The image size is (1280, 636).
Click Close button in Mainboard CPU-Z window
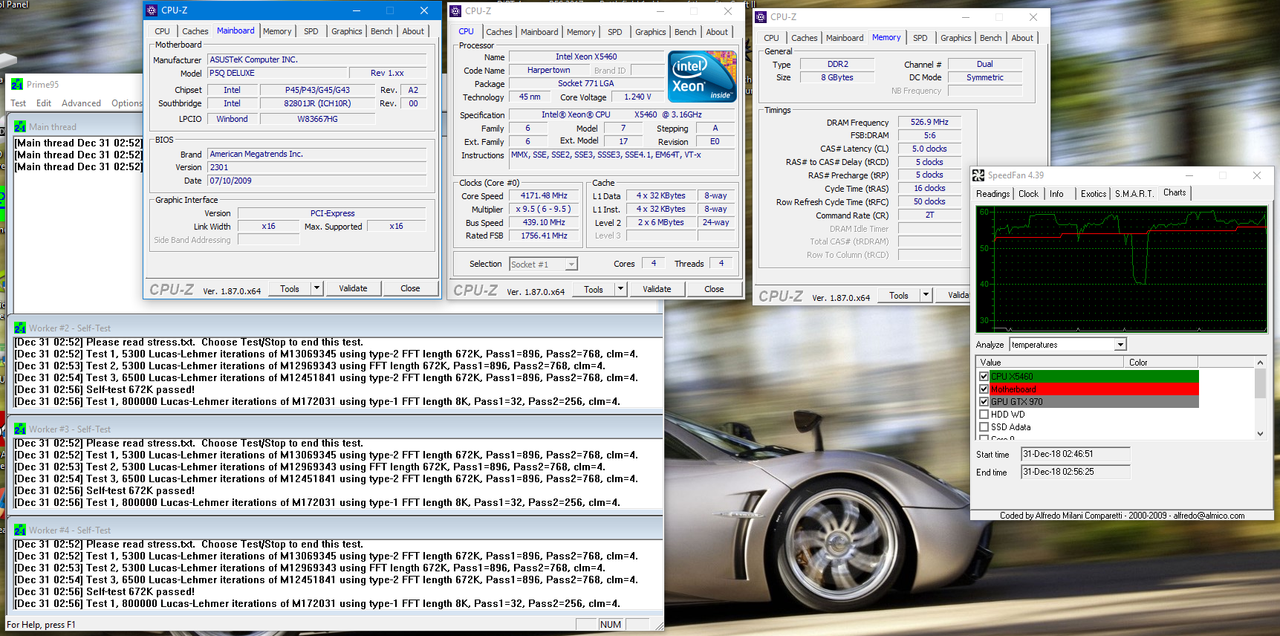click(x=410, y=288)
